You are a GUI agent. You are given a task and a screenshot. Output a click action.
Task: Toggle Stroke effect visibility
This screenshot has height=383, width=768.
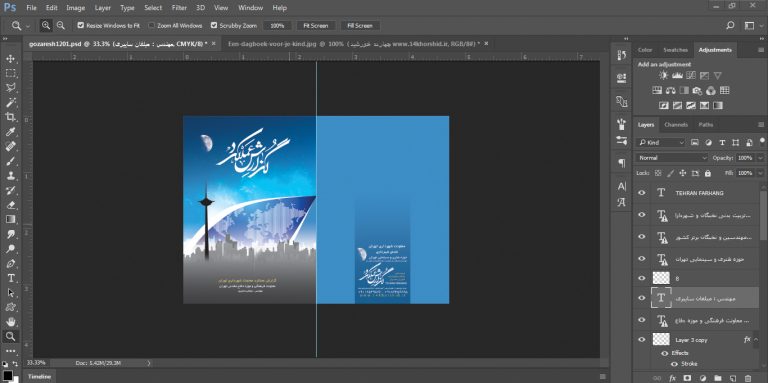click(674, 364)
